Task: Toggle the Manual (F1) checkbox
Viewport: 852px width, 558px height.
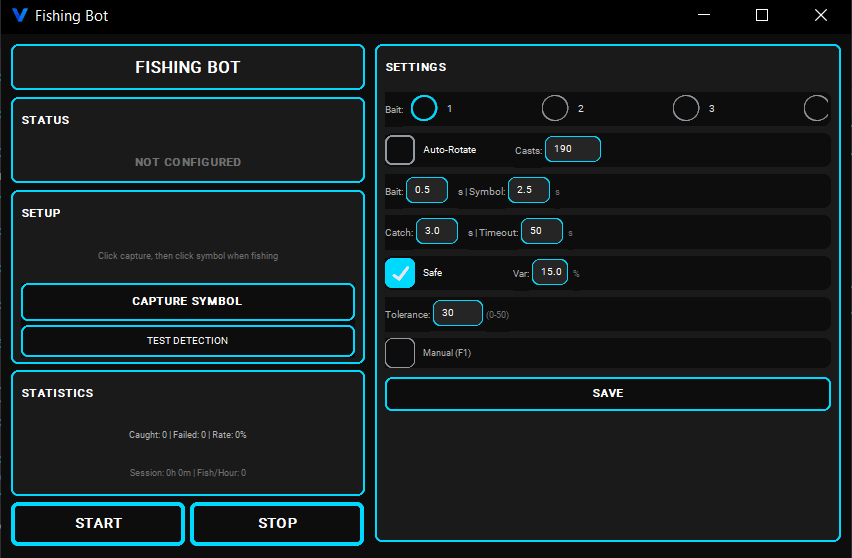Action: click(400, 353)
